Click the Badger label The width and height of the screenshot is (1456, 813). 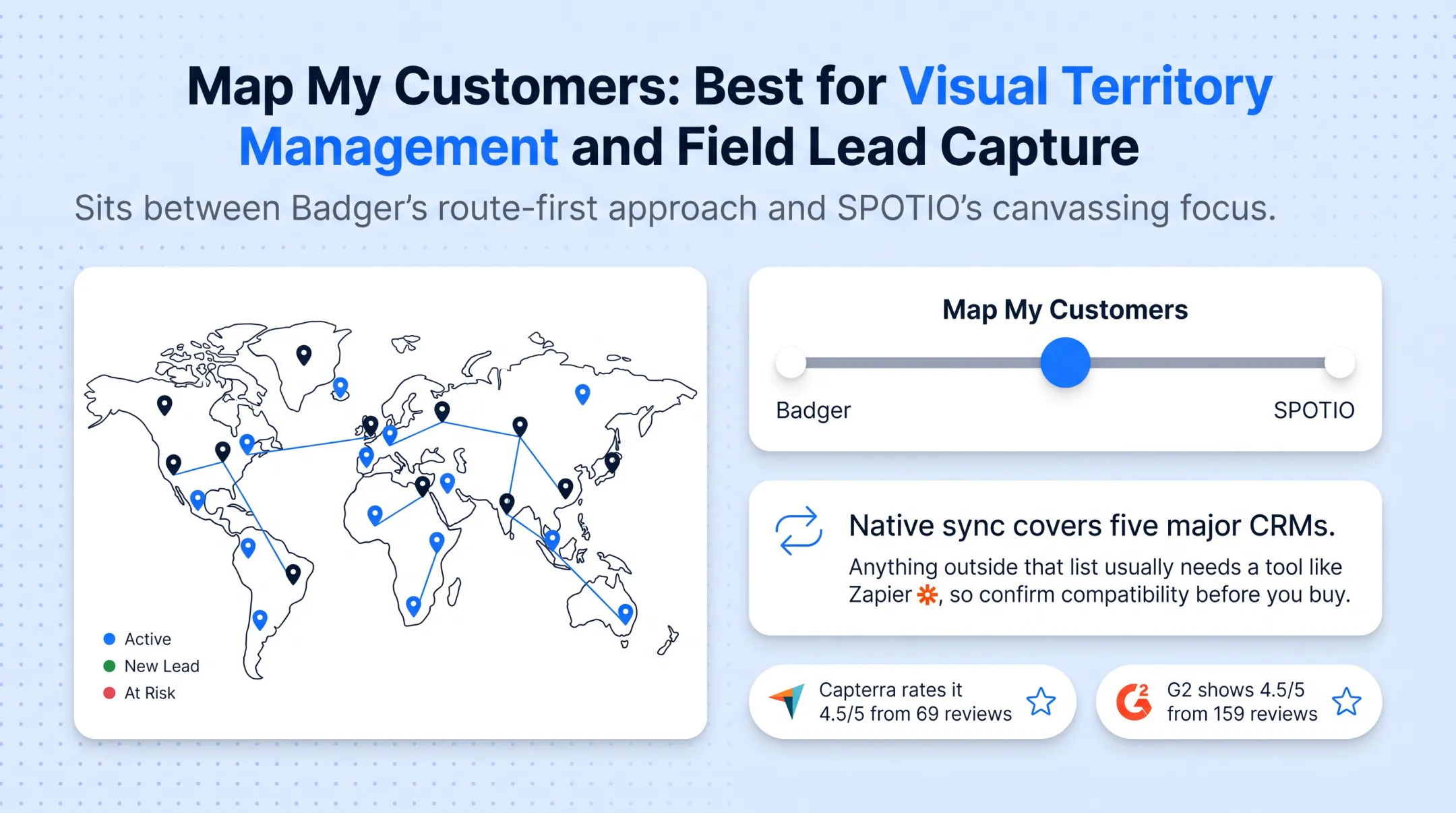tap(813, 410)
